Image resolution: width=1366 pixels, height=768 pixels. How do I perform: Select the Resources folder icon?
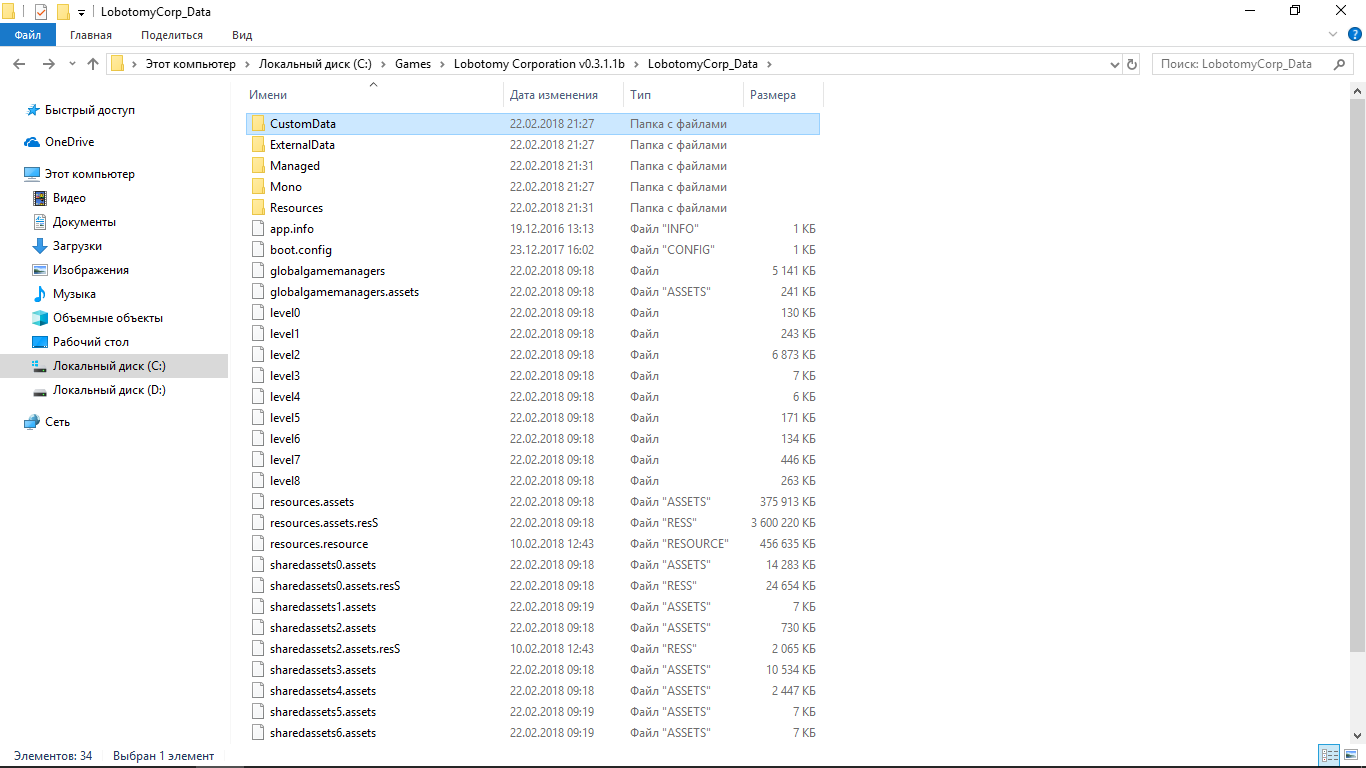258,208
